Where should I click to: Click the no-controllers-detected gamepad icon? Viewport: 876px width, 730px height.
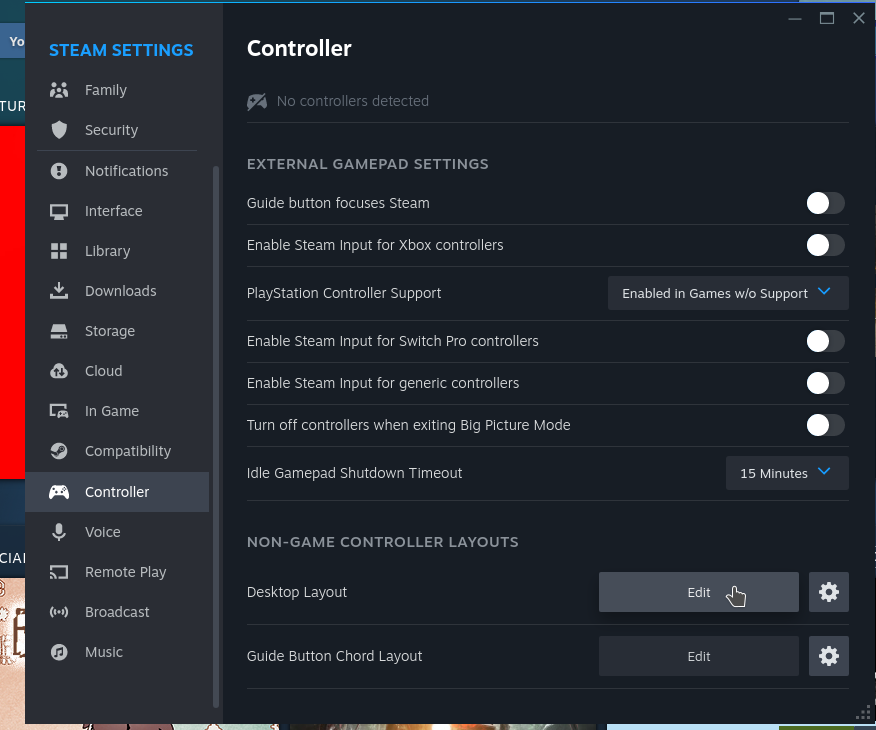pos(257,102)
